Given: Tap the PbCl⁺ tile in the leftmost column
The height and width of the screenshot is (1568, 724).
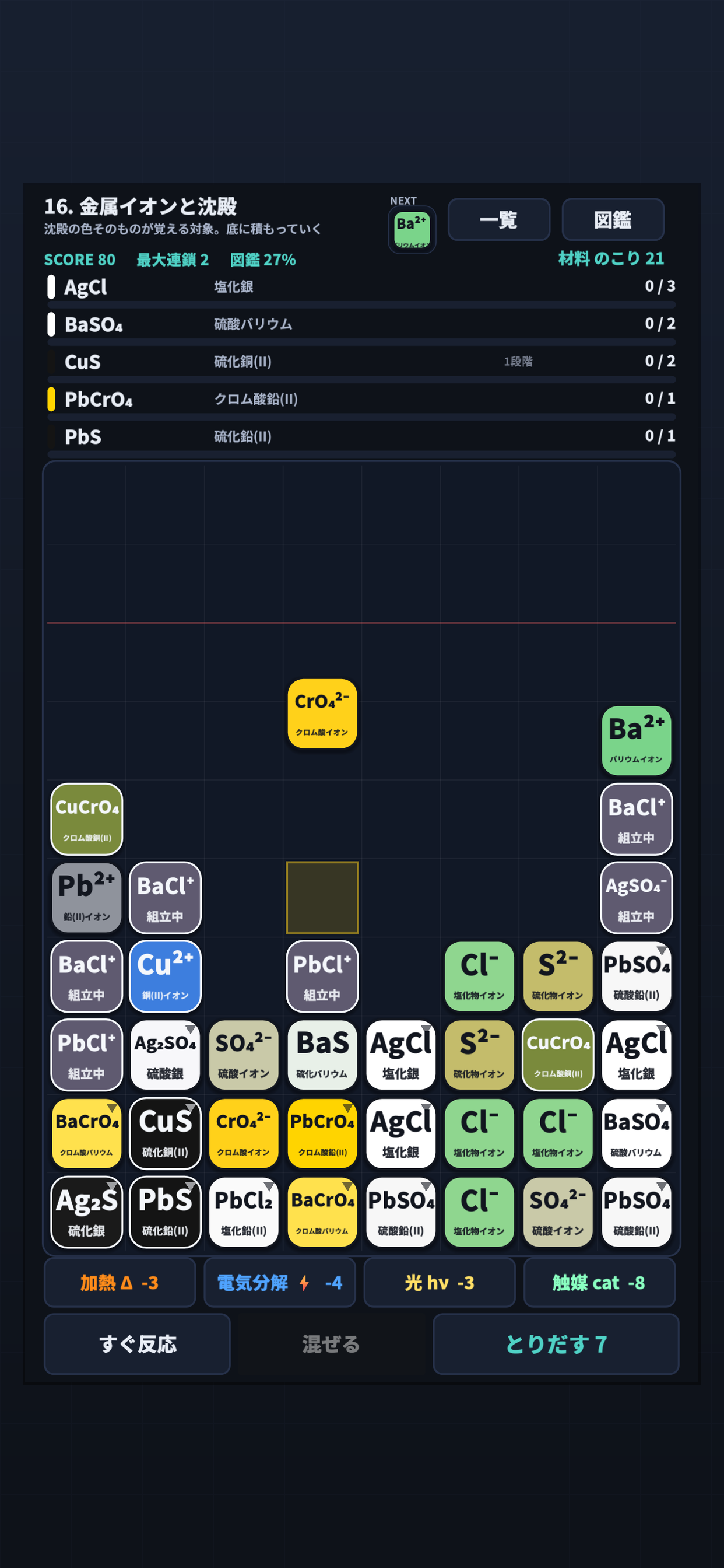Looking at the screenshot, I should (x=86, y=1055).
